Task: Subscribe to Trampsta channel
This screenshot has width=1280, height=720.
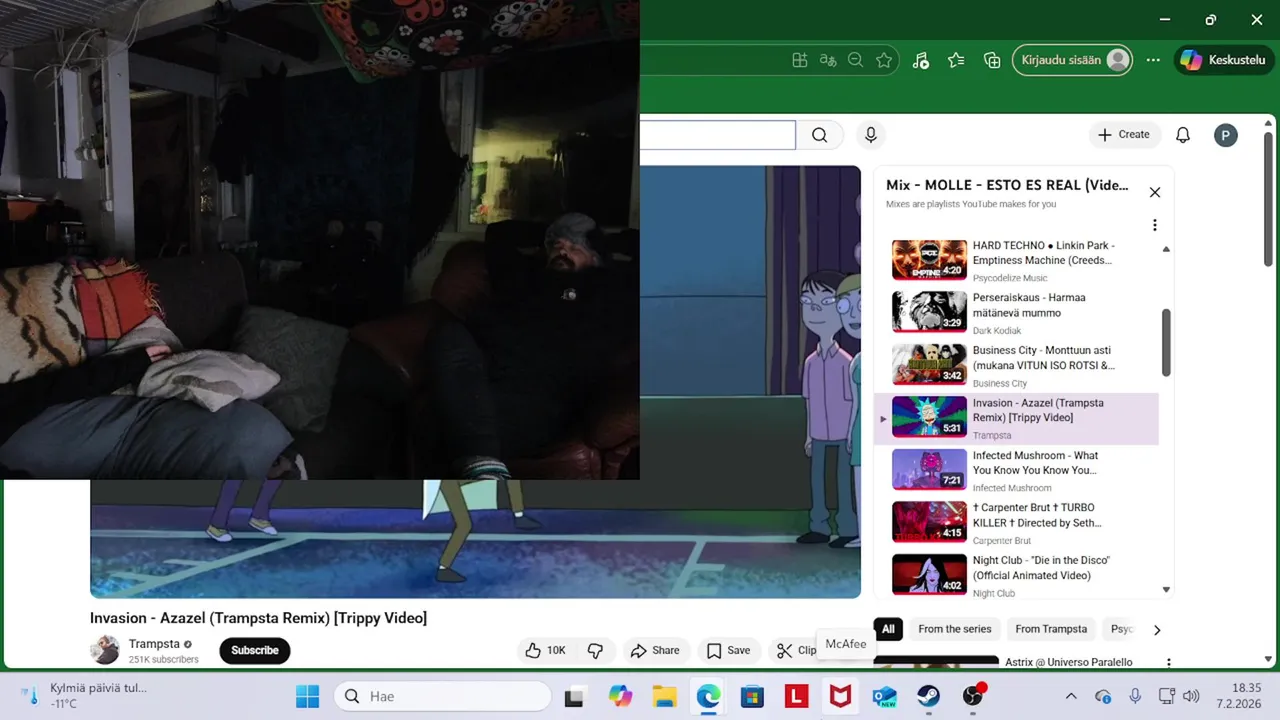Action: click(255, 650)
